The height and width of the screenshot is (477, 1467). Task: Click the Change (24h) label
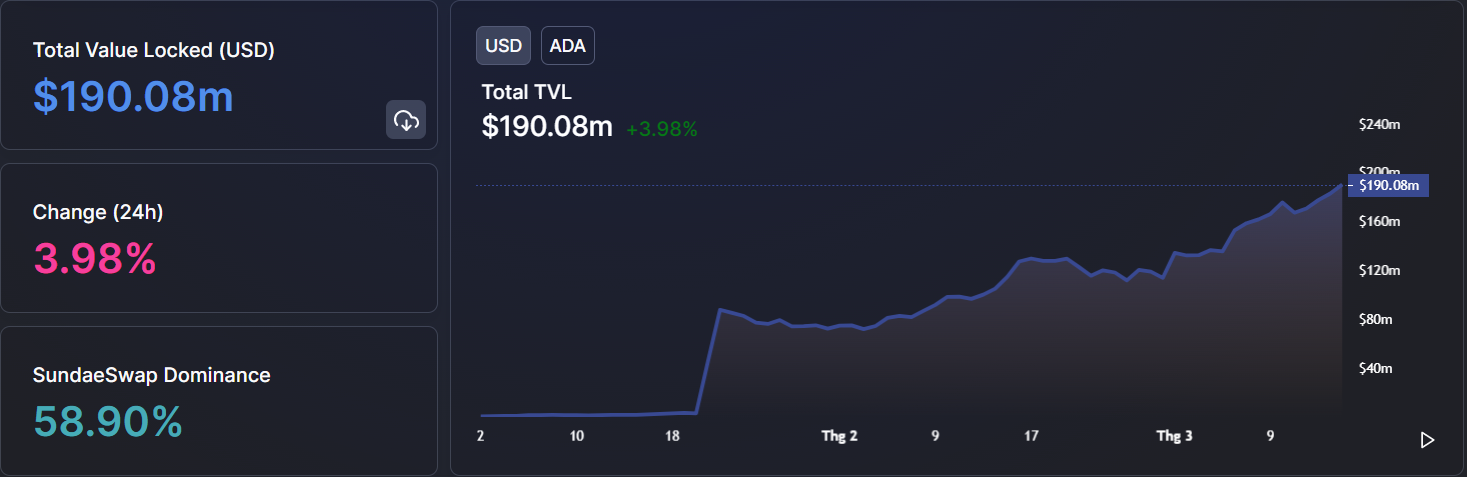[98, 212]
